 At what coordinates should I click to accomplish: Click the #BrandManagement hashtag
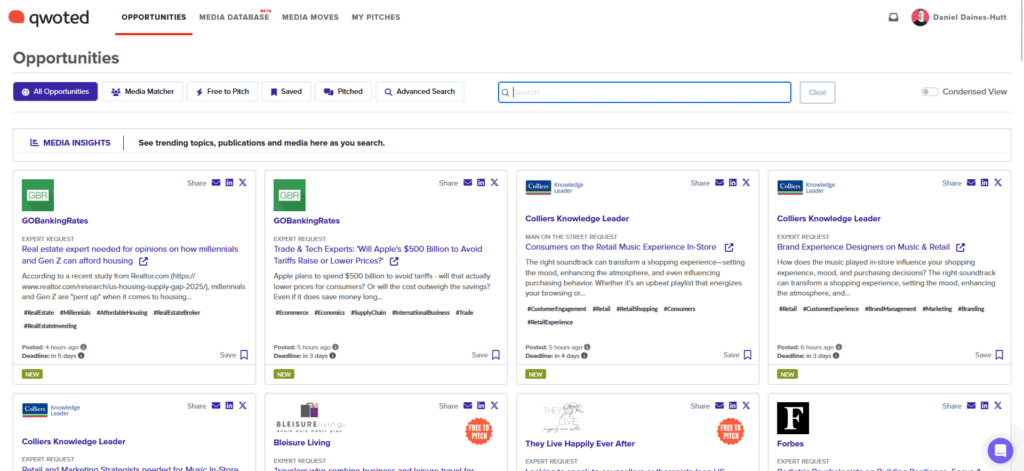pyautogui.click(x=891, y=308)
